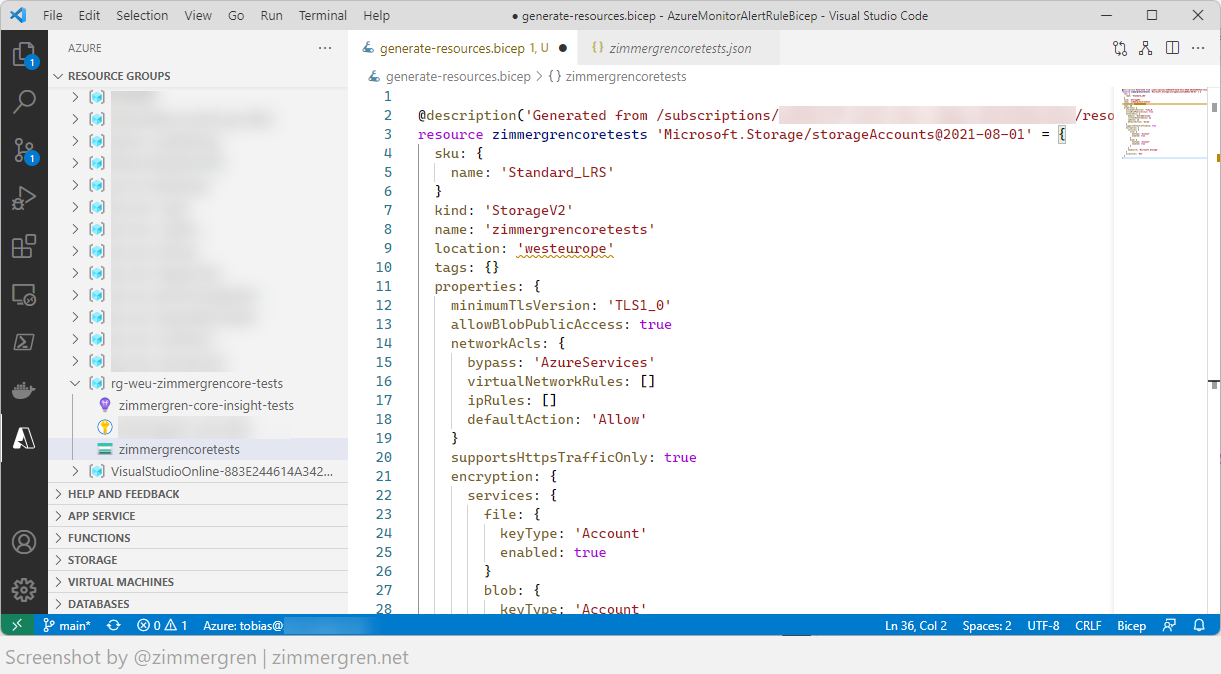Click the More Actions ellipsis in the editor toolbar
The height and width of the screenshot is (674, 1221).
(x=1198, y=47)
